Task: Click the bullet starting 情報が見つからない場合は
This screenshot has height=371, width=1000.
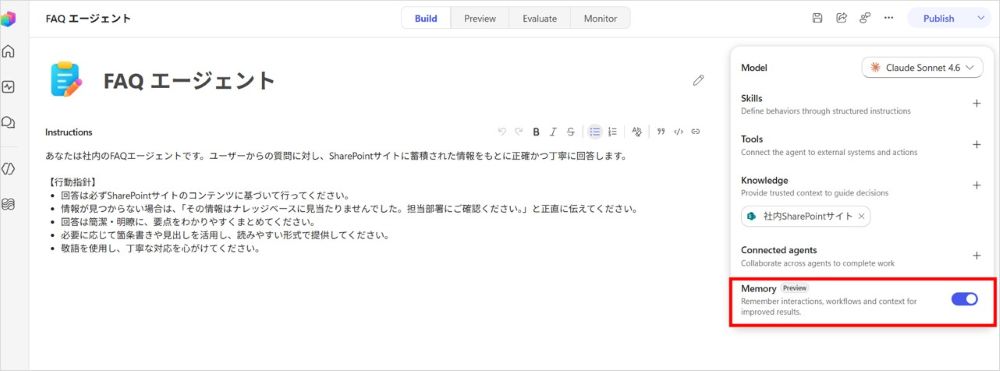Action: (349, 209)
